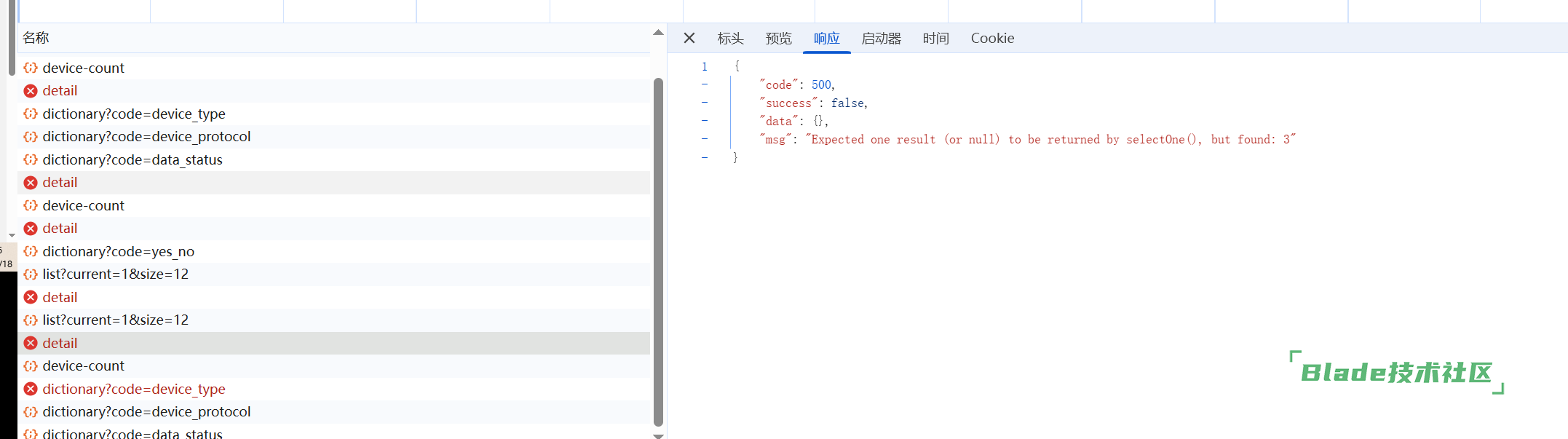Click the request list scroll-up arrow
The height and width of the screenshot is (439, 1568).
point(658,33)
